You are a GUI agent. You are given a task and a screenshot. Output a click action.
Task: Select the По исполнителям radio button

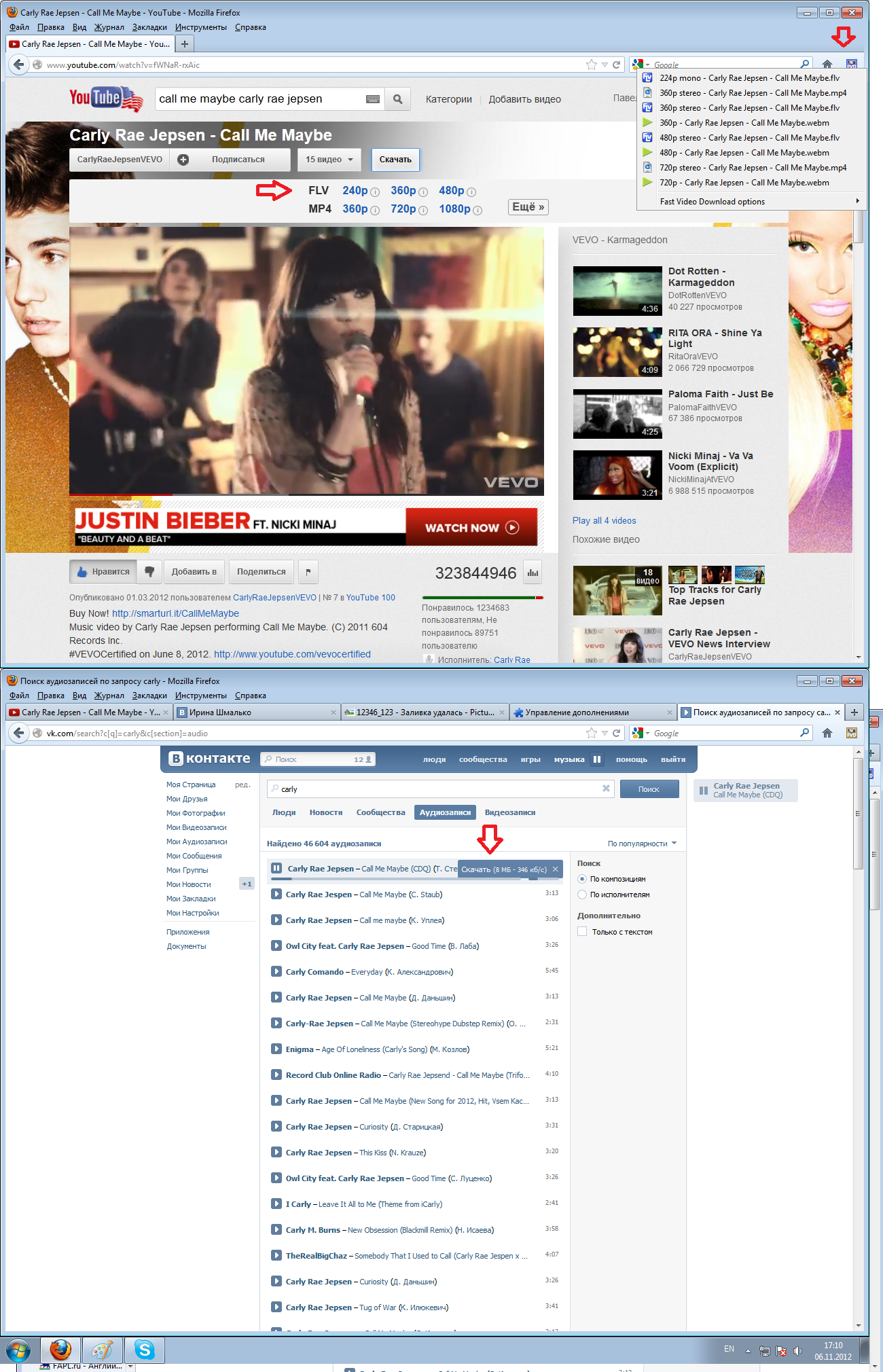click(x=582, y=895)
